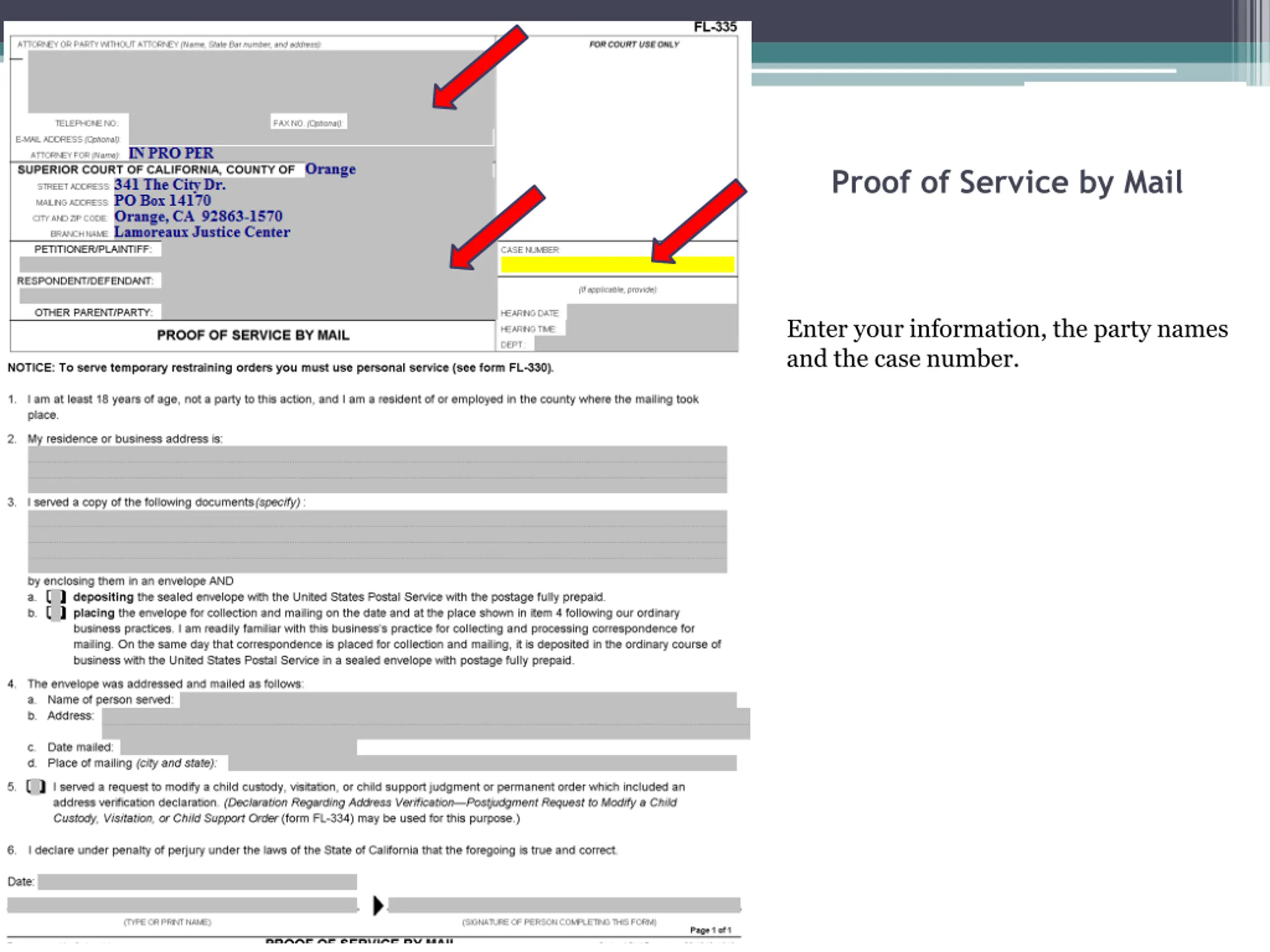Viewport: 1270px width, 952px height.
Task: Click the Type or Print Name field
Action: (182, 905)
